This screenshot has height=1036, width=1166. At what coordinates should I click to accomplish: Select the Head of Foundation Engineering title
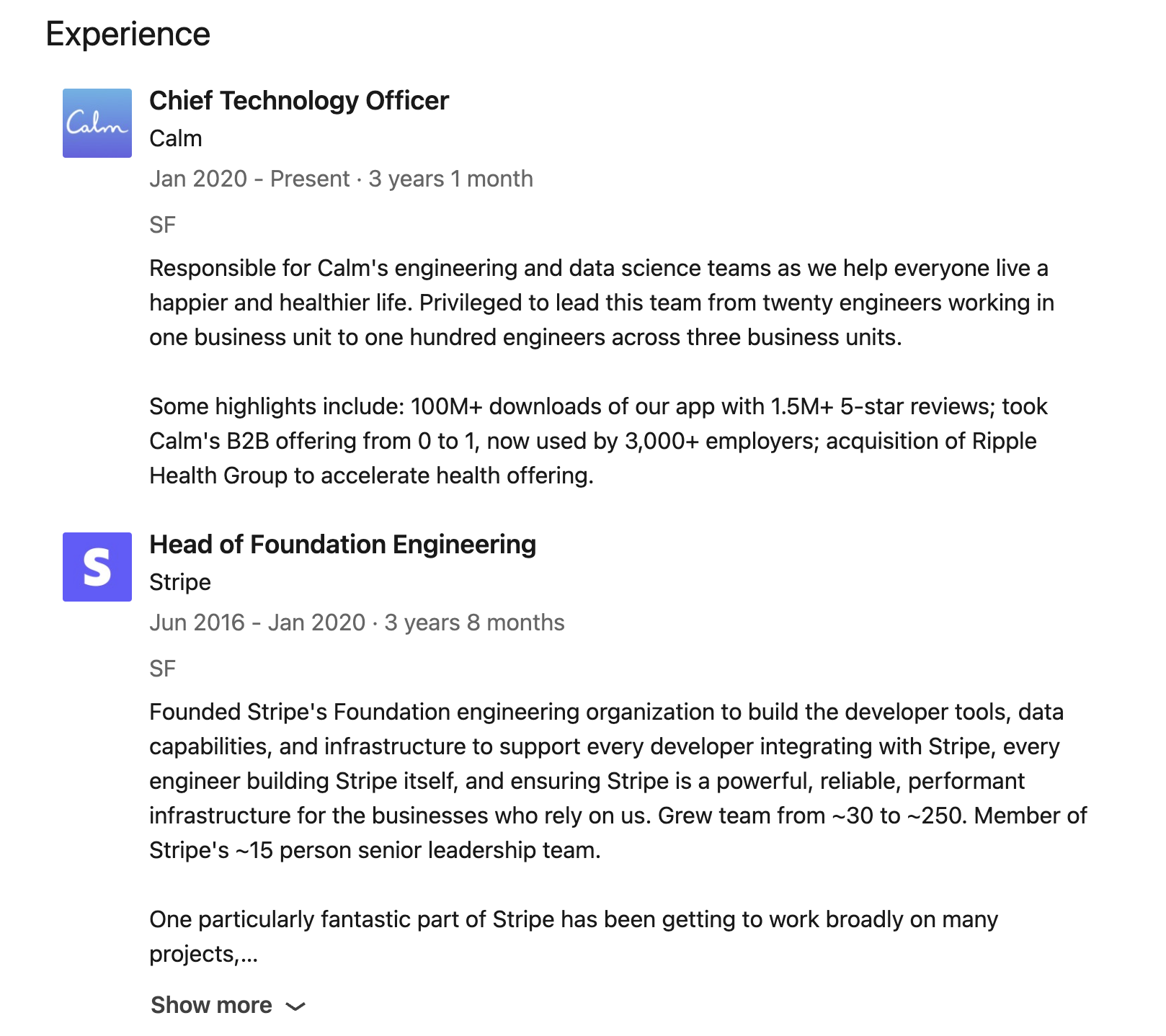click(342, 545)
